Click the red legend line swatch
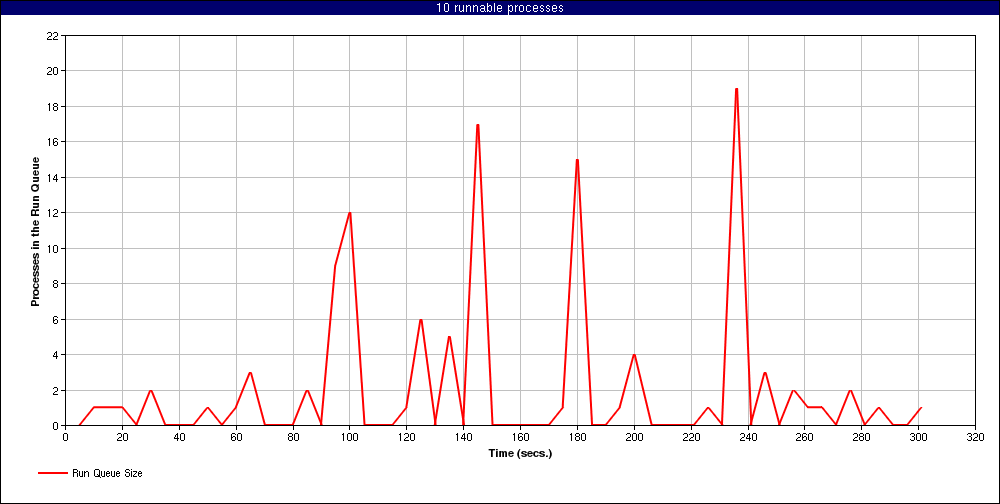Image resolution: width=1000 pixels, height=504 pixels. [53, 473]
